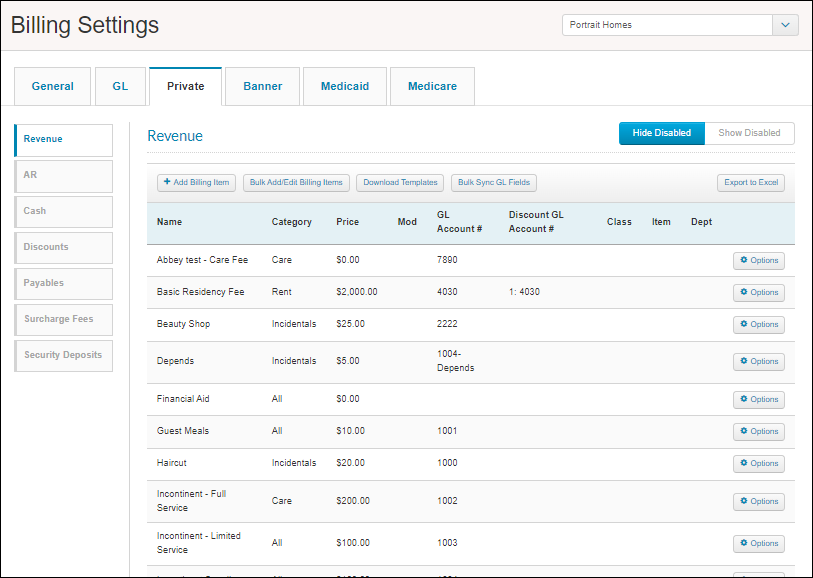Image resolution: width=813 pixels, height=578 pixels.
Task: Switch to the General tab
Action: (x=52, y=86)
